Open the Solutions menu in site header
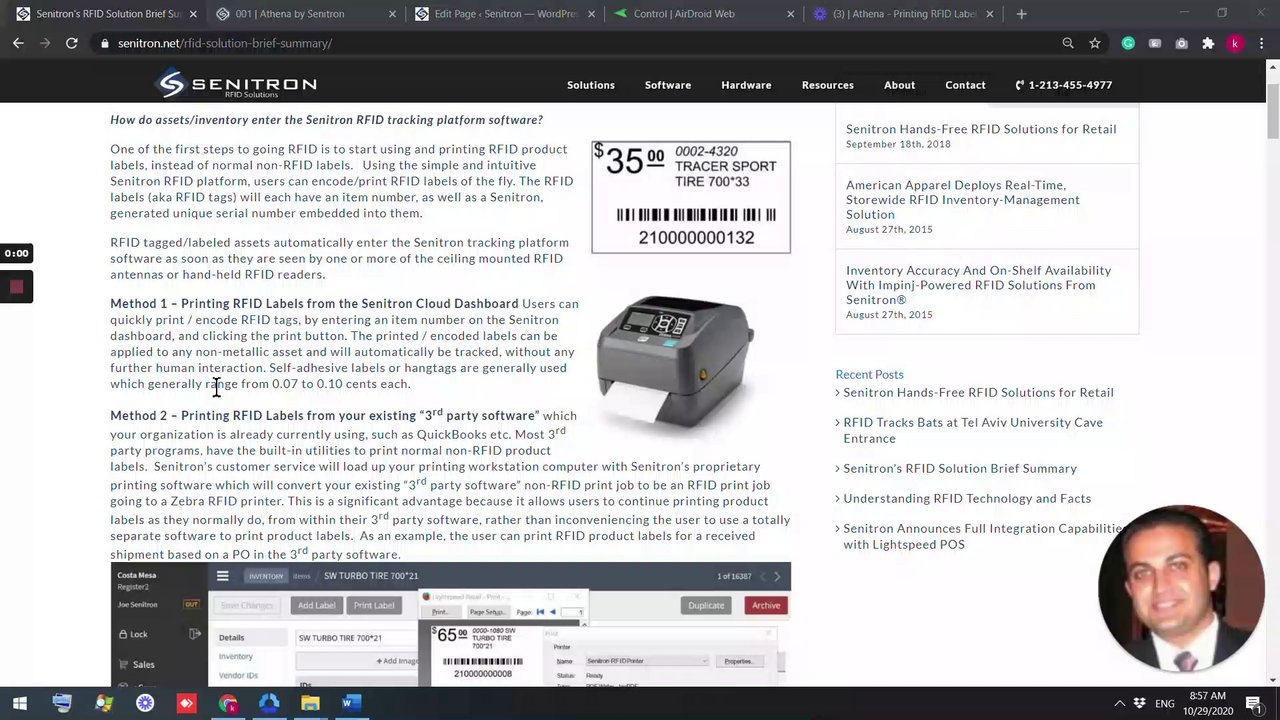This screenshot has height=720, width=1280. (591, 85)
